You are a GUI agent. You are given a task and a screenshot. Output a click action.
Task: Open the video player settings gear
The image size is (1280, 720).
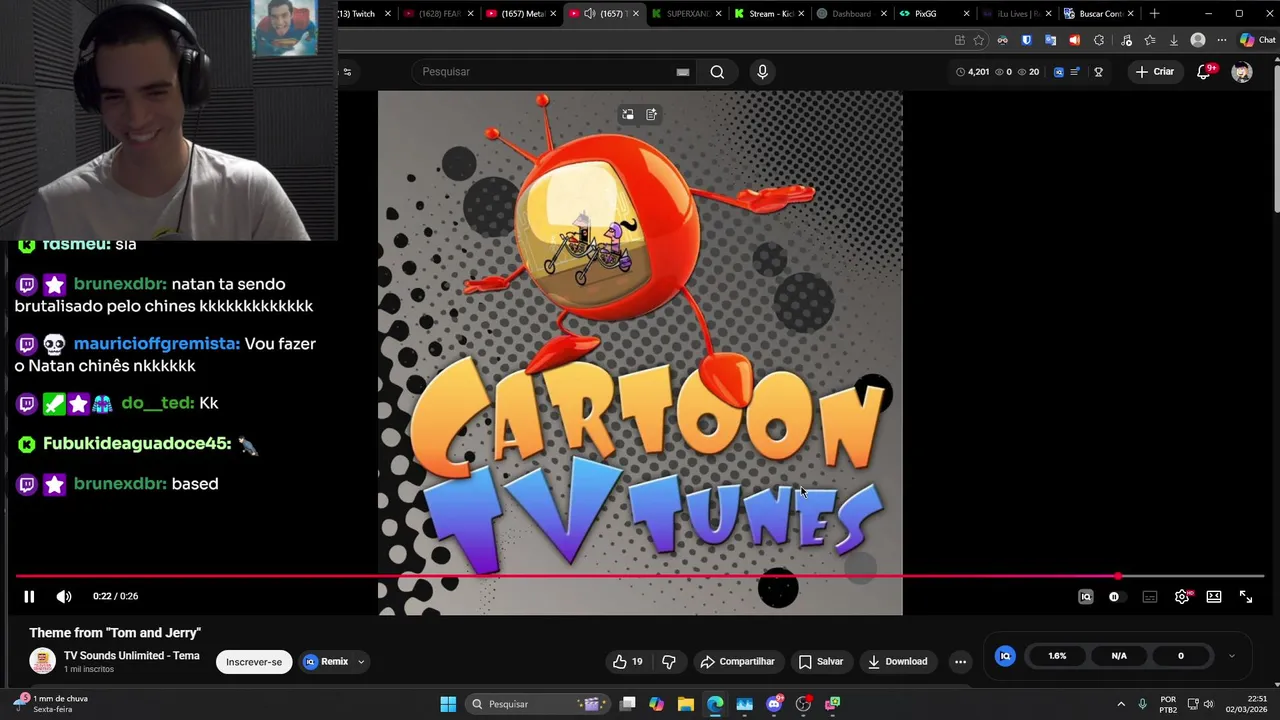(1182, 597)
